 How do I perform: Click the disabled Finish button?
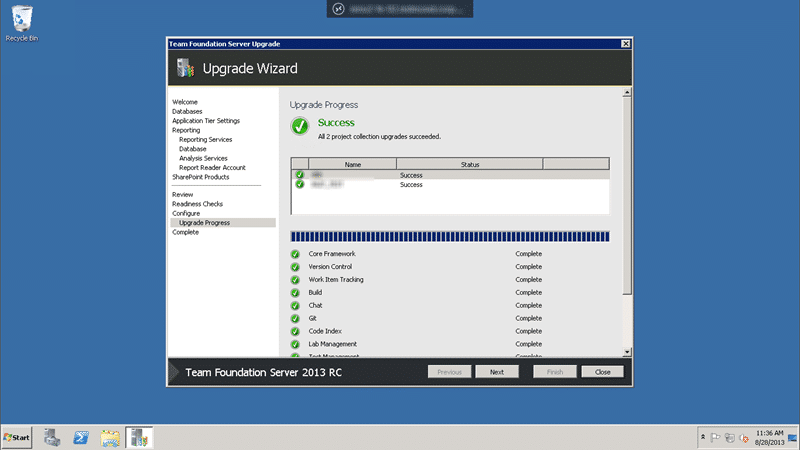coord(555,372)
